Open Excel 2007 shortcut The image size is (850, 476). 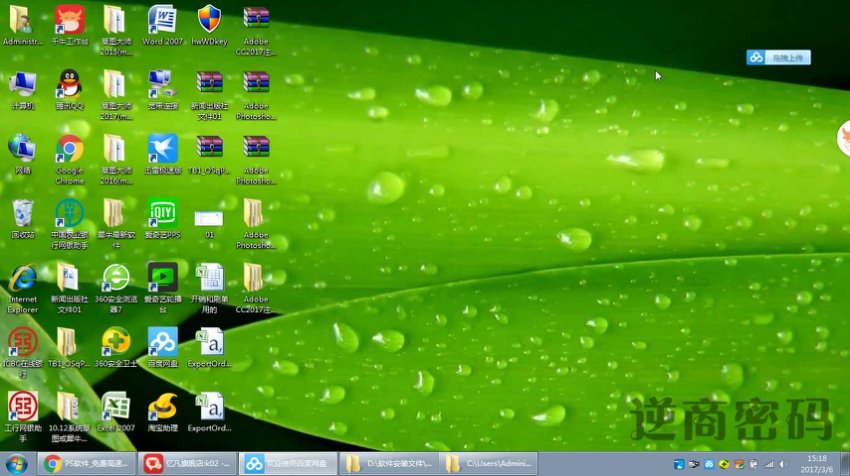pyautogui.click(x=115, y=412)
